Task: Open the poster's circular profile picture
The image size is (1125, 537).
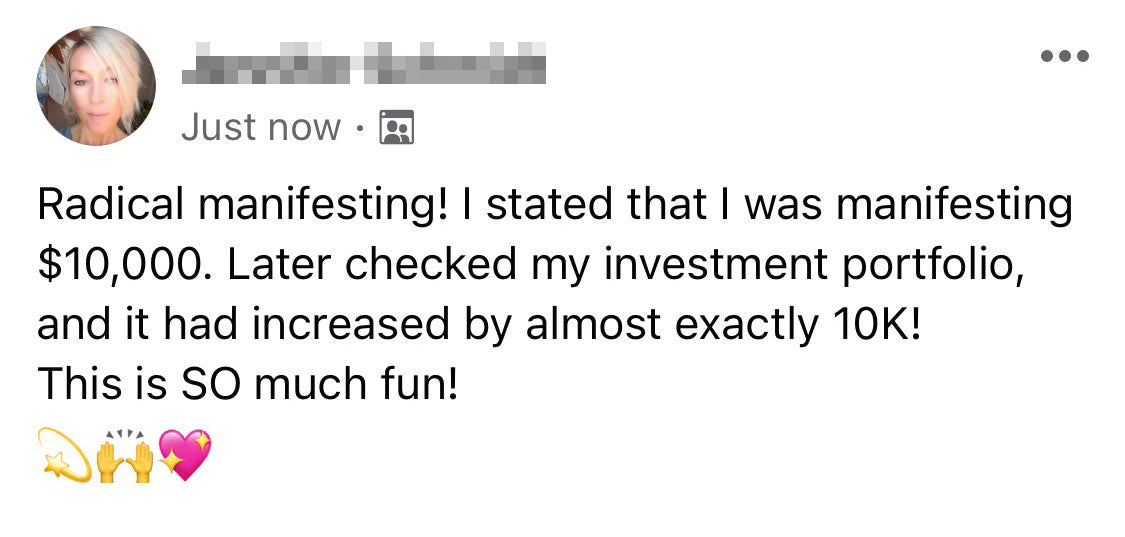Action: click(x=96, y=86)
